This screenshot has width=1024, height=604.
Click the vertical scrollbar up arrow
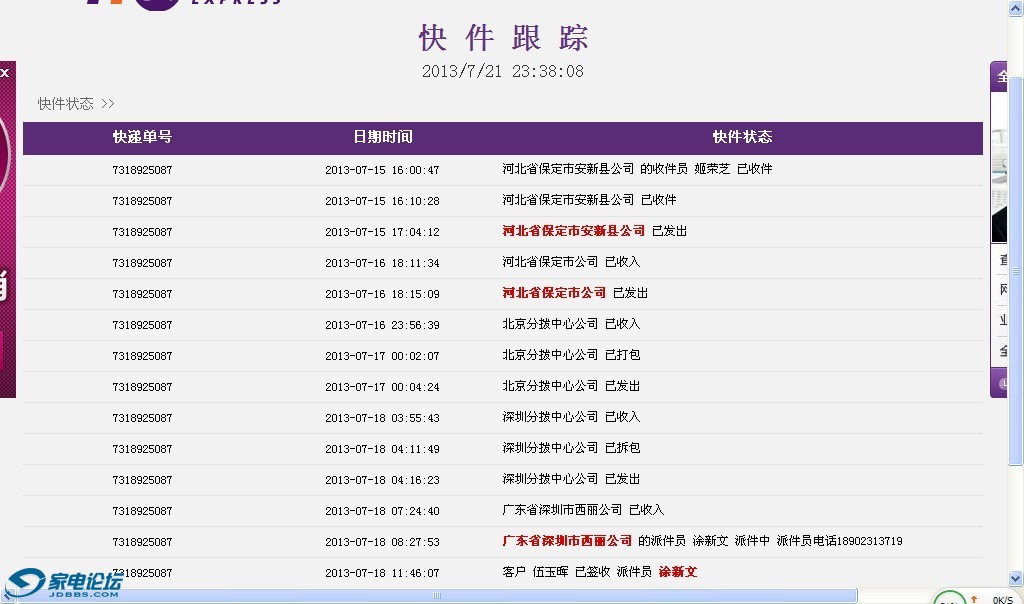[x=1015, y=7]
